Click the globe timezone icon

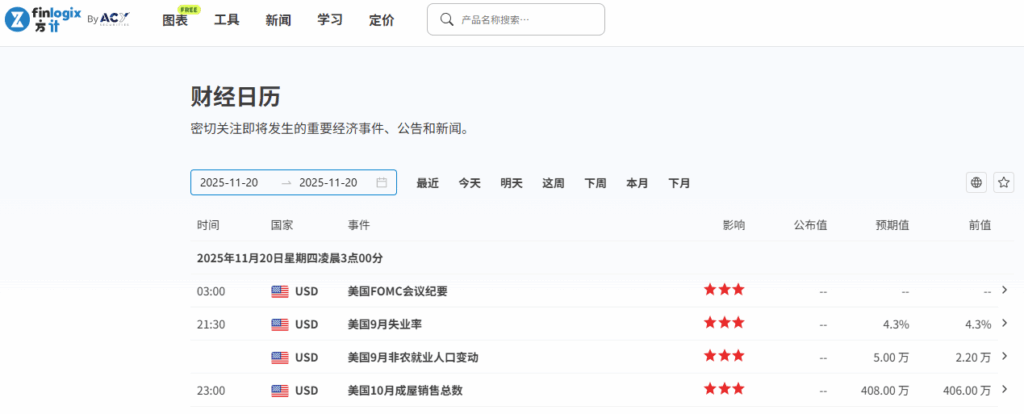click(976, 182)
